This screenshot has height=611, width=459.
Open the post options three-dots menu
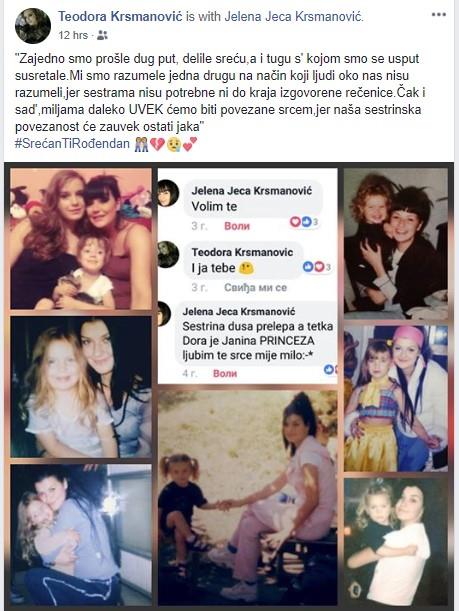point(438,15)
